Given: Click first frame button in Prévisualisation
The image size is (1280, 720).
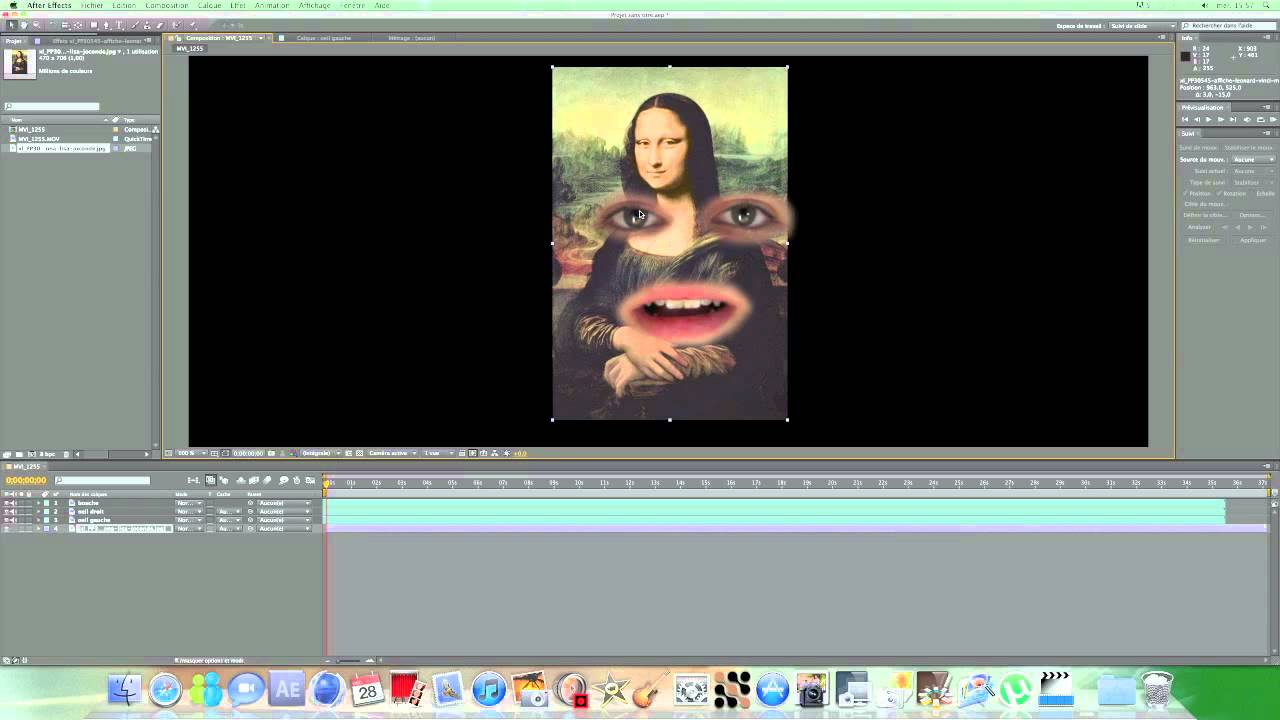Looking at the screenshot, I should [1185, 119].
